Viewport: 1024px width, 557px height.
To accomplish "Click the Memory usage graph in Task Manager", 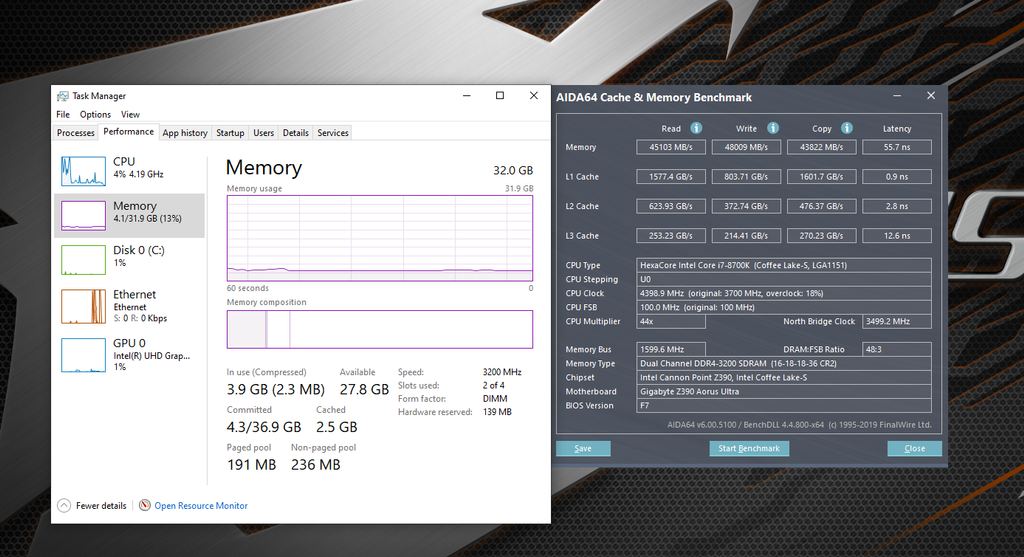I will coord(380,238).
